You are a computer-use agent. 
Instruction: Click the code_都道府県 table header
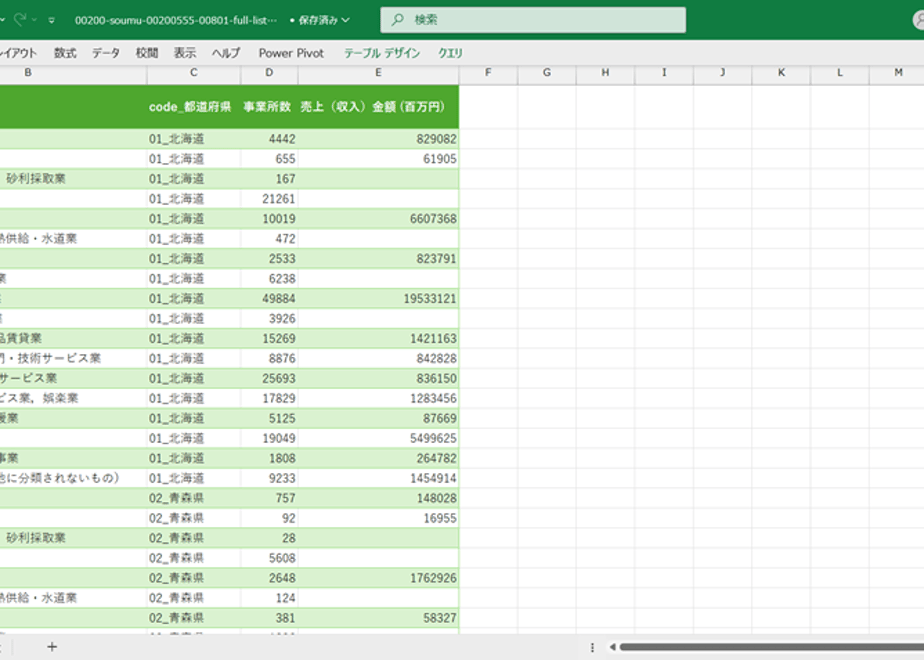click(194, 107)
